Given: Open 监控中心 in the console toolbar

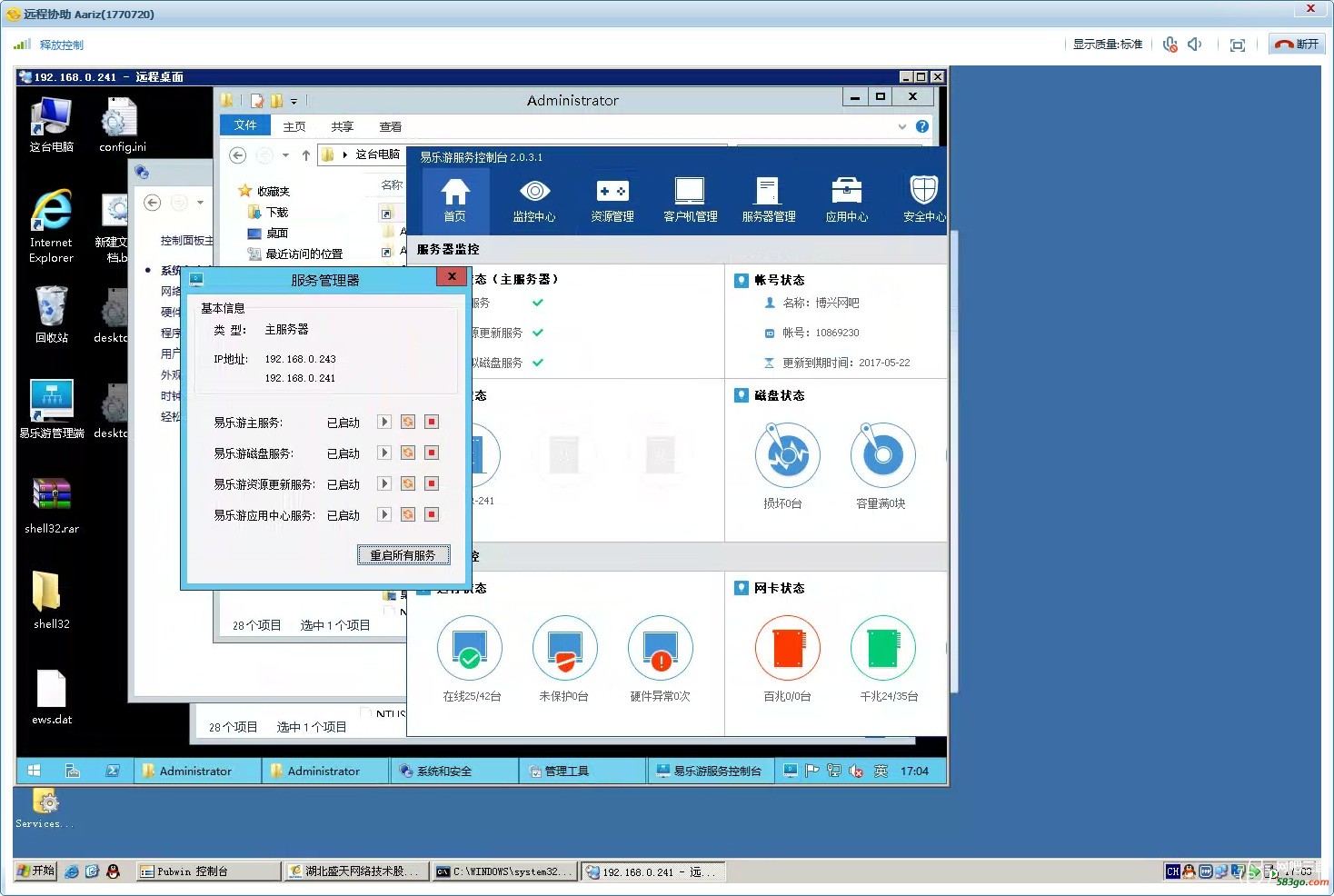Looking at the screenshot, I should click(533, 200).
